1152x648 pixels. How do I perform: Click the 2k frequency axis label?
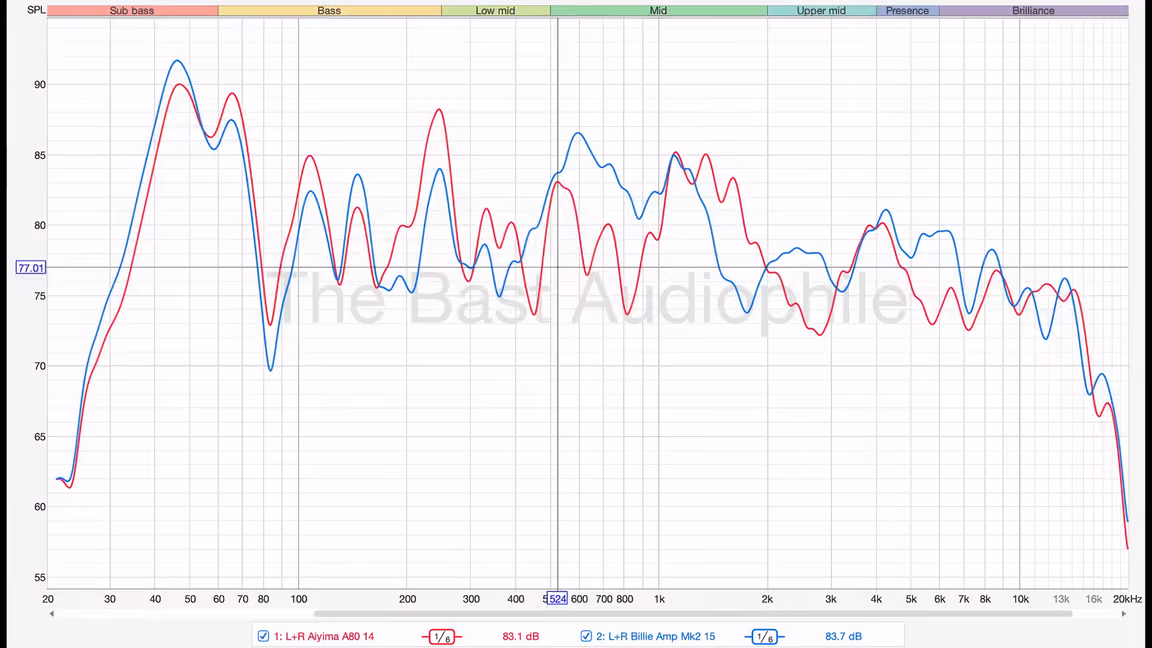coord(767,600)
